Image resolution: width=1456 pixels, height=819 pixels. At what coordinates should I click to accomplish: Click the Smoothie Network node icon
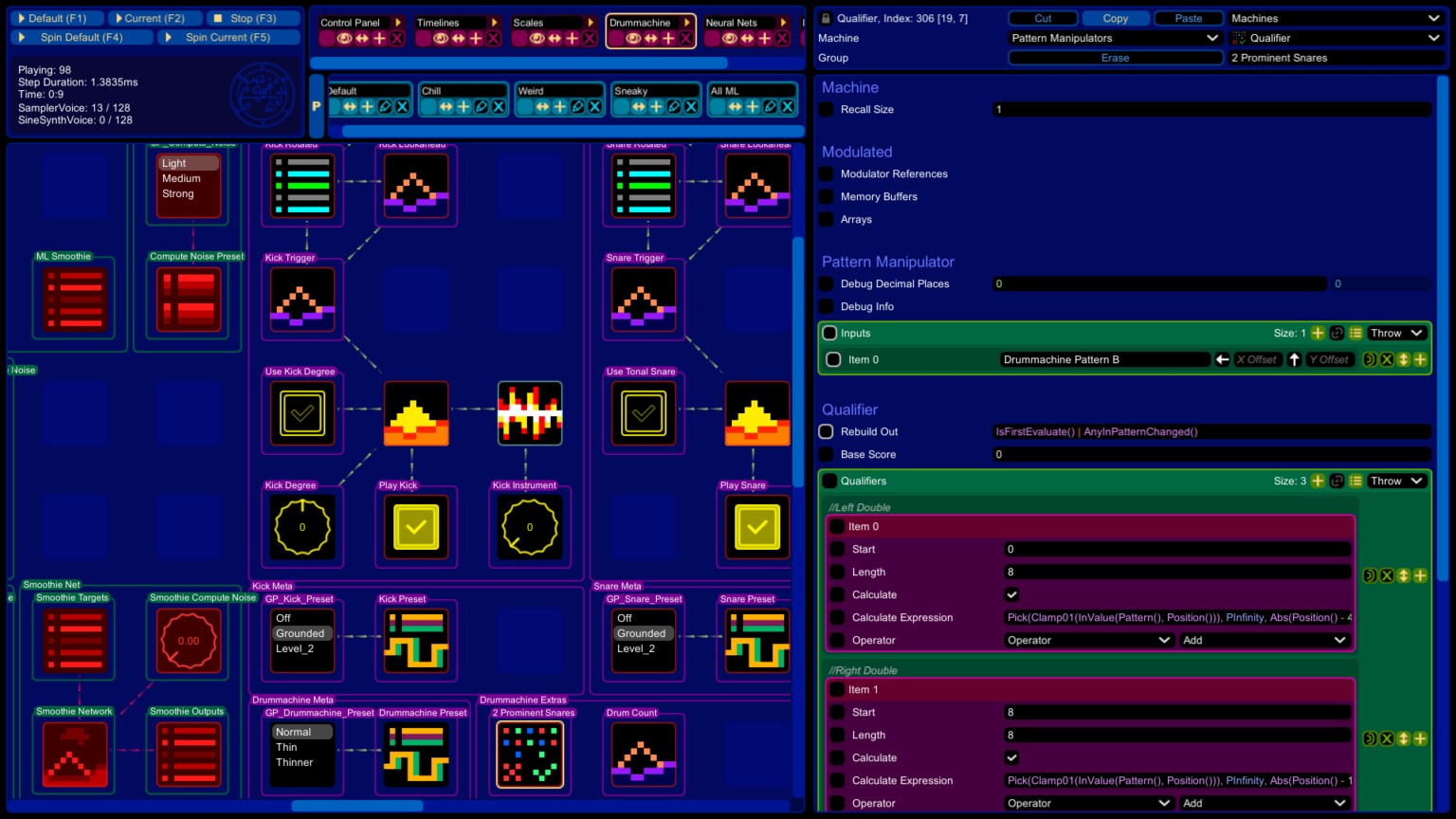pyautogui.click(x=75, y=755)
